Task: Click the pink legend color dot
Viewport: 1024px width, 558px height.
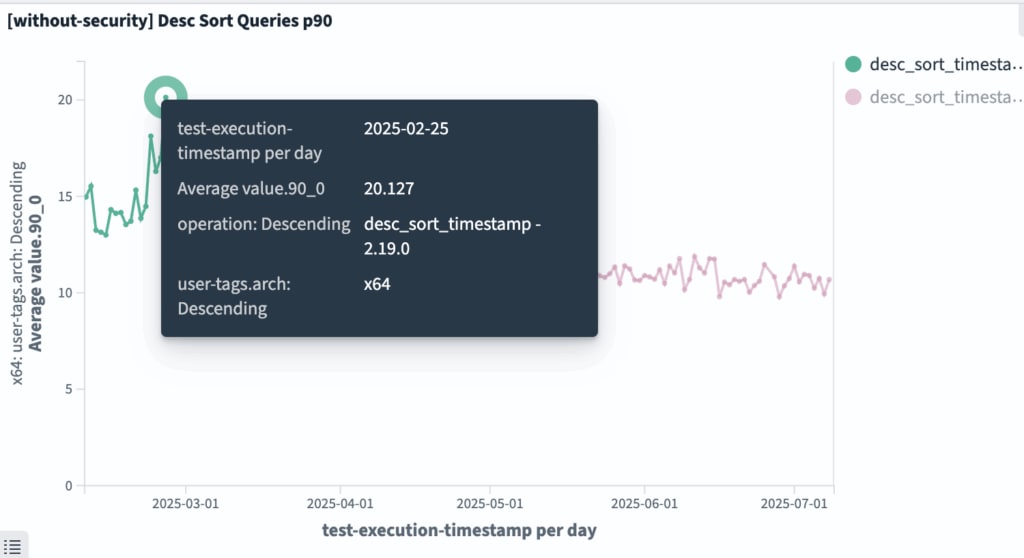Action: click(x=853, y=97)
